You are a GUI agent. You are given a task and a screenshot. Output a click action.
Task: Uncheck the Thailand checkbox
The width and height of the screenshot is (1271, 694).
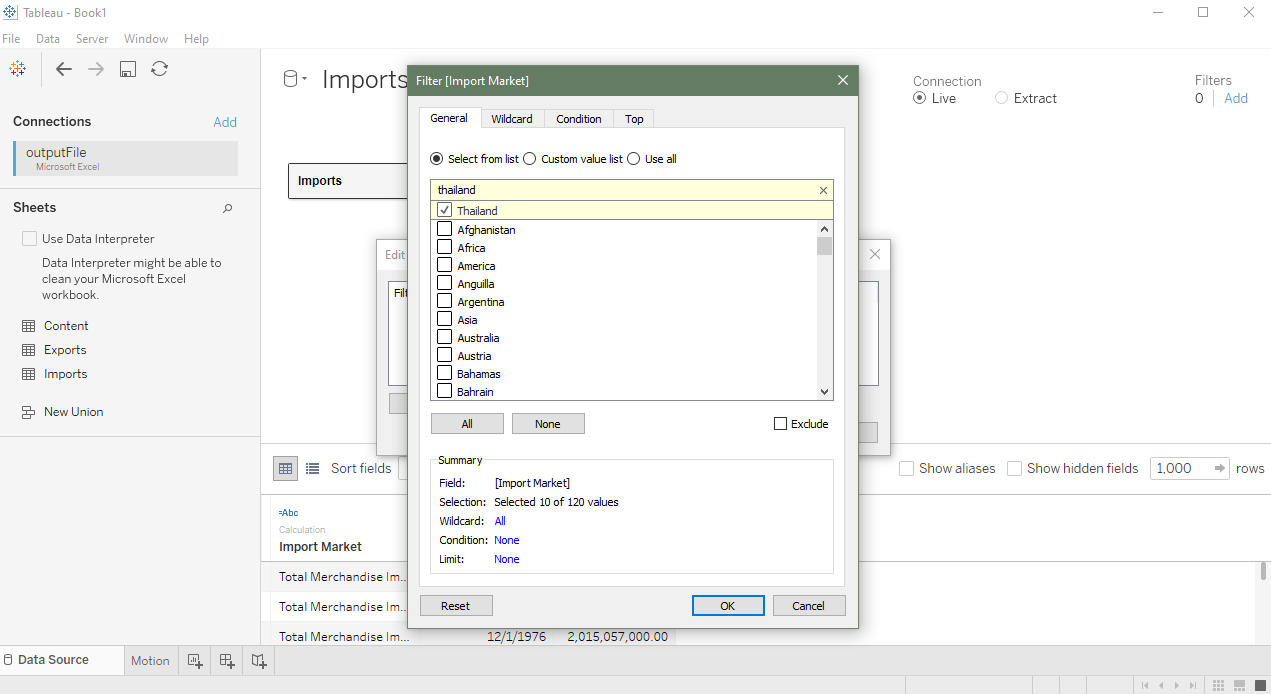coord(445,210)
